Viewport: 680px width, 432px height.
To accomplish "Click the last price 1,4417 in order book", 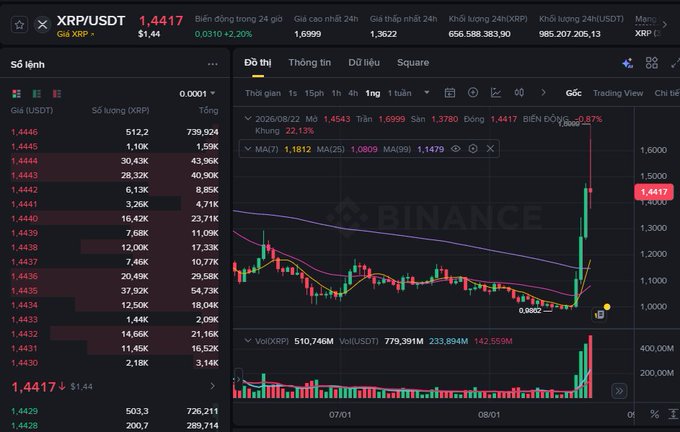I will (x=33, y=387).
